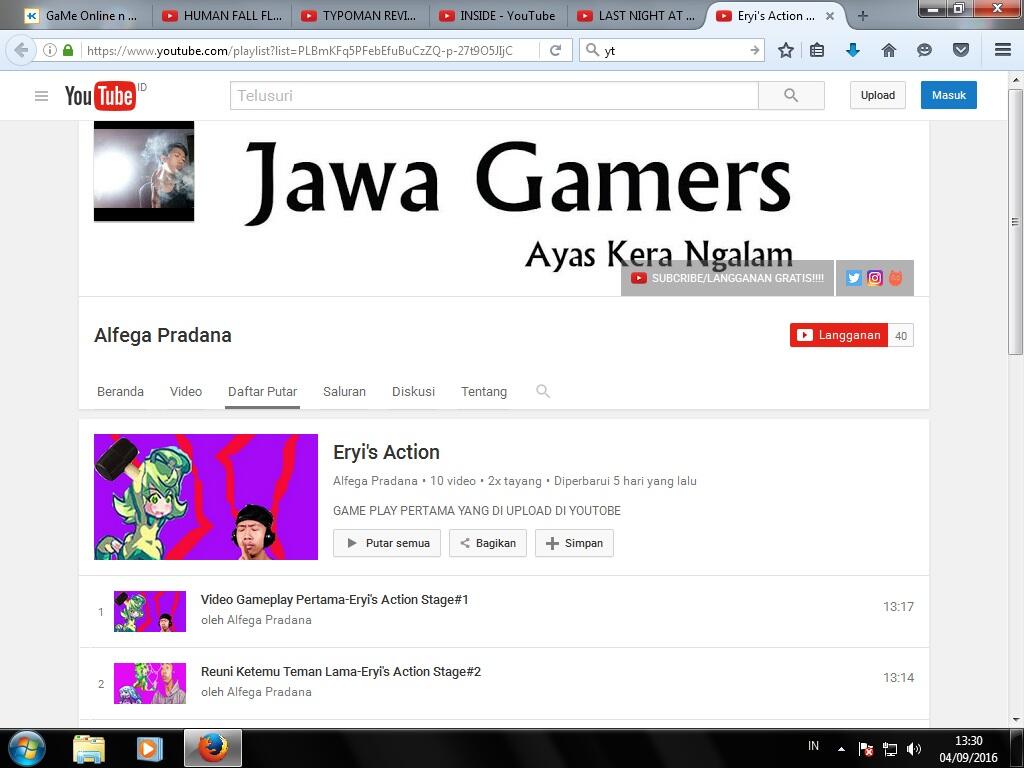The height and width of the screenshot is (768, 1024).
Task: Open Windows Explorer from the taskbar
Action: click(x=89, y=749)
